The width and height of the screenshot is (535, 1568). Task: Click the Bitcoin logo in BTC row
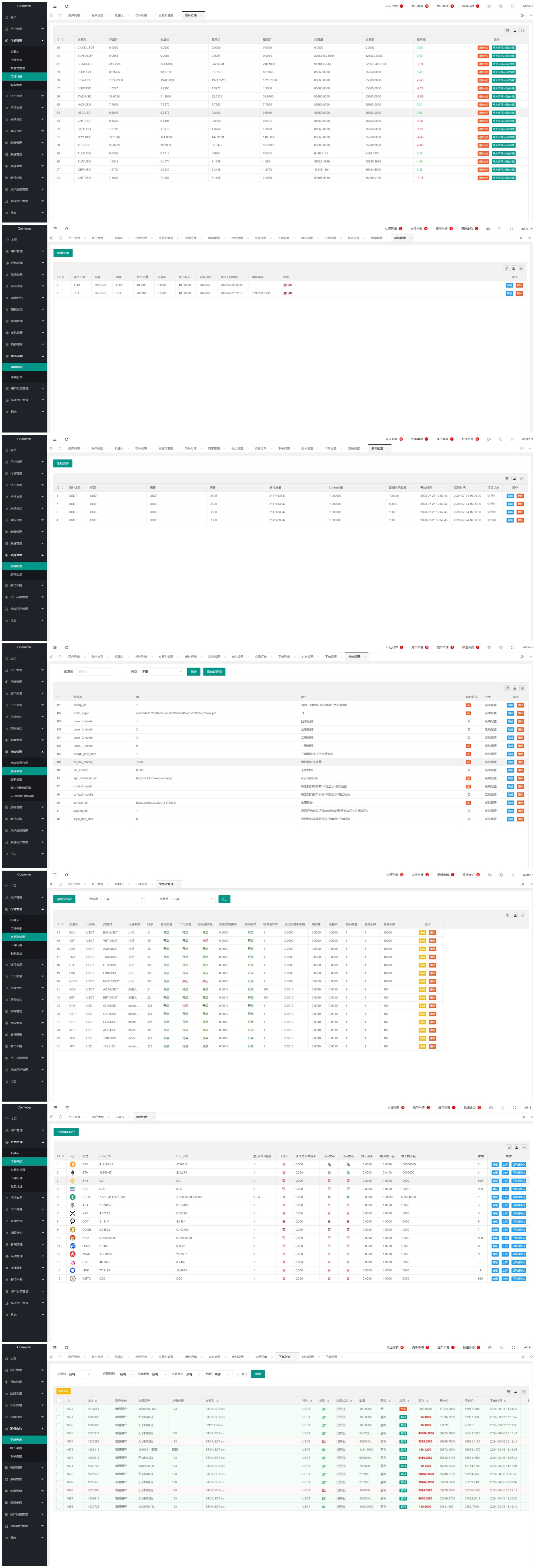pos(73,1165)
